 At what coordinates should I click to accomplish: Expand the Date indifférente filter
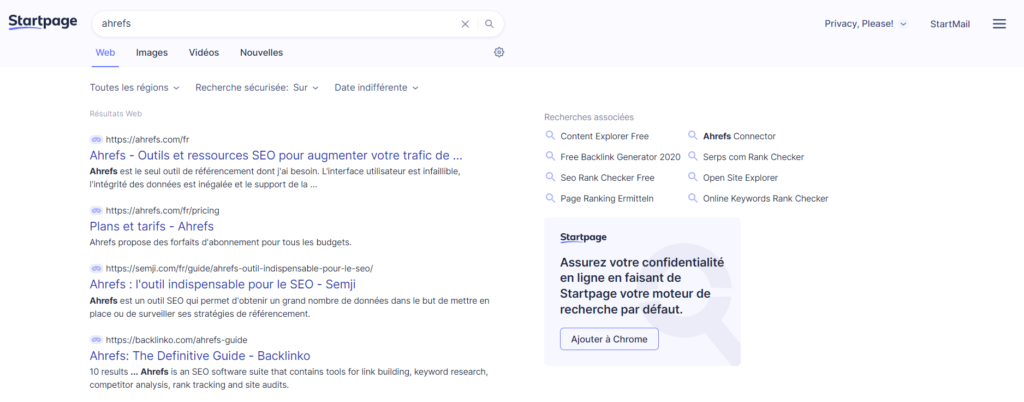pyautogui.click(x=375, y=88)
